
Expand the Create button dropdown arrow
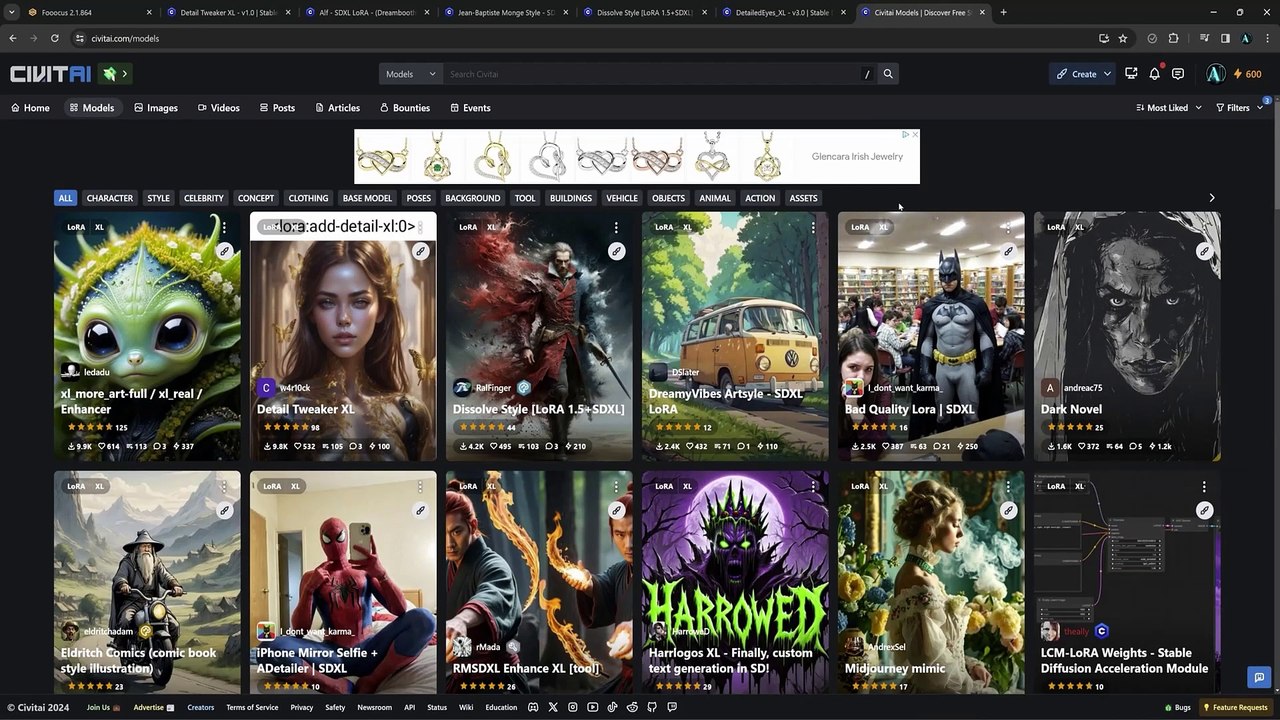coord(1107,74)
